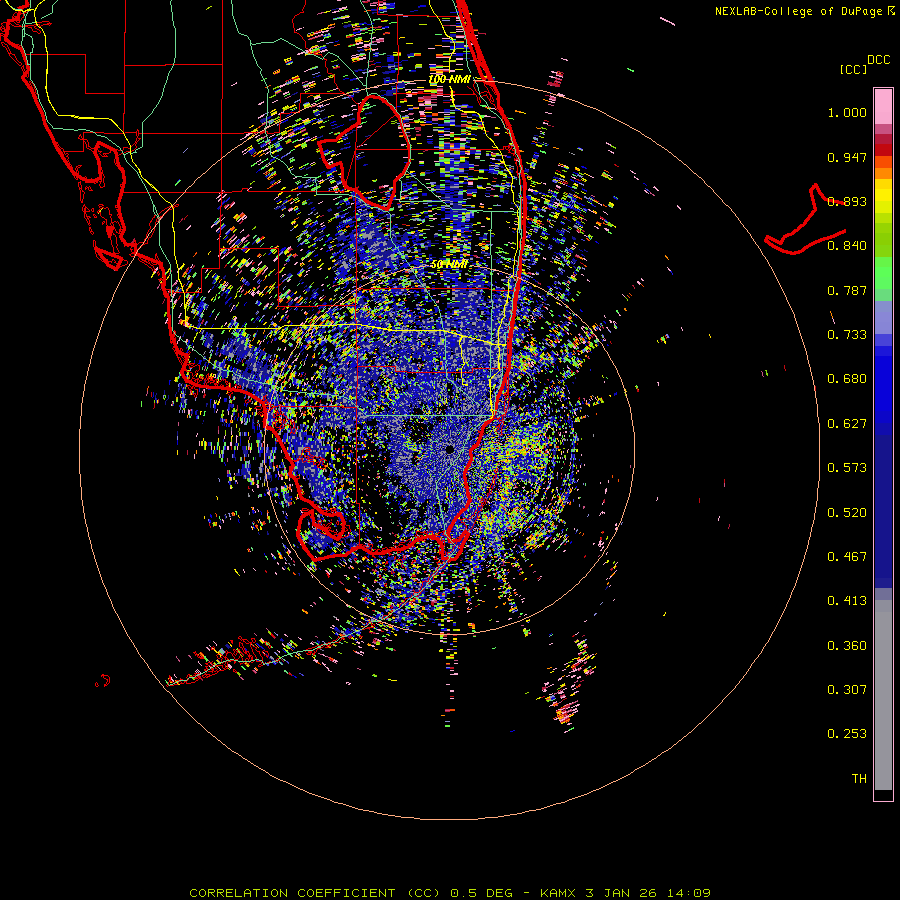Viewport: 900px width, 900px height.
Task: Click the 0.733 legend value
Action: (x=847, y=335)
